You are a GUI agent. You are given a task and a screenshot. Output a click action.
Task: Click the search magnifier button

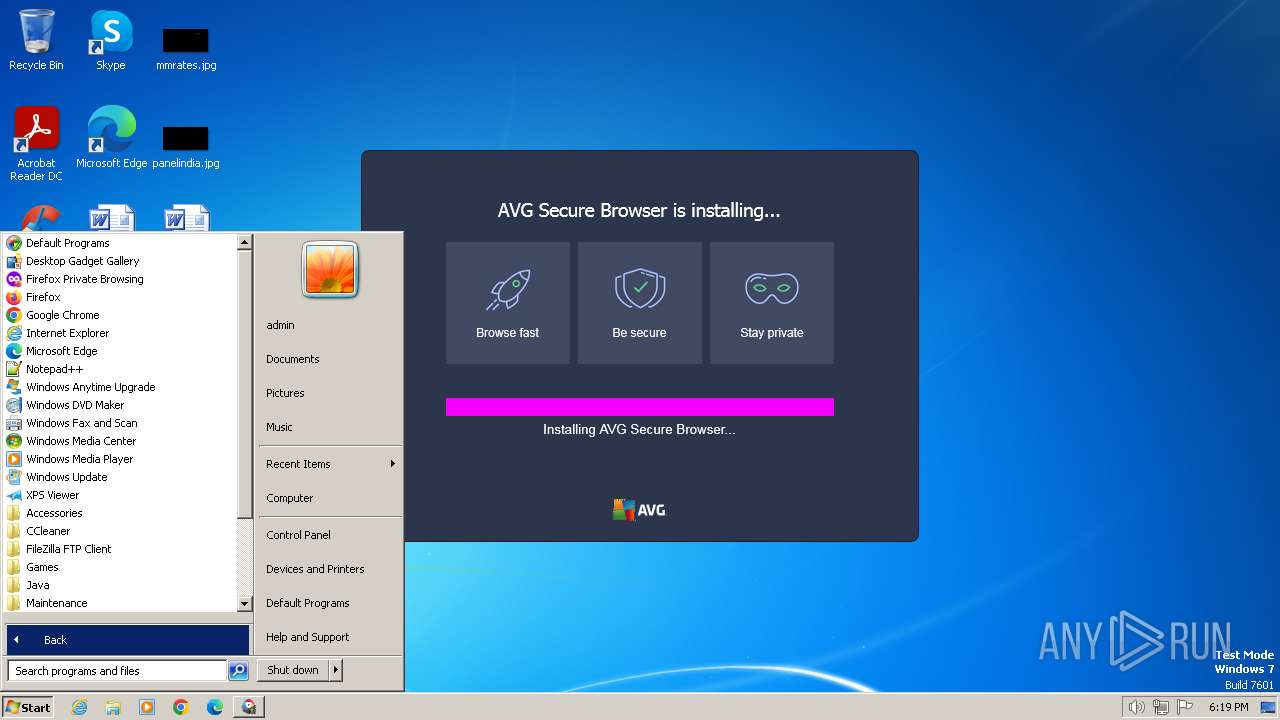click(238, 671)
